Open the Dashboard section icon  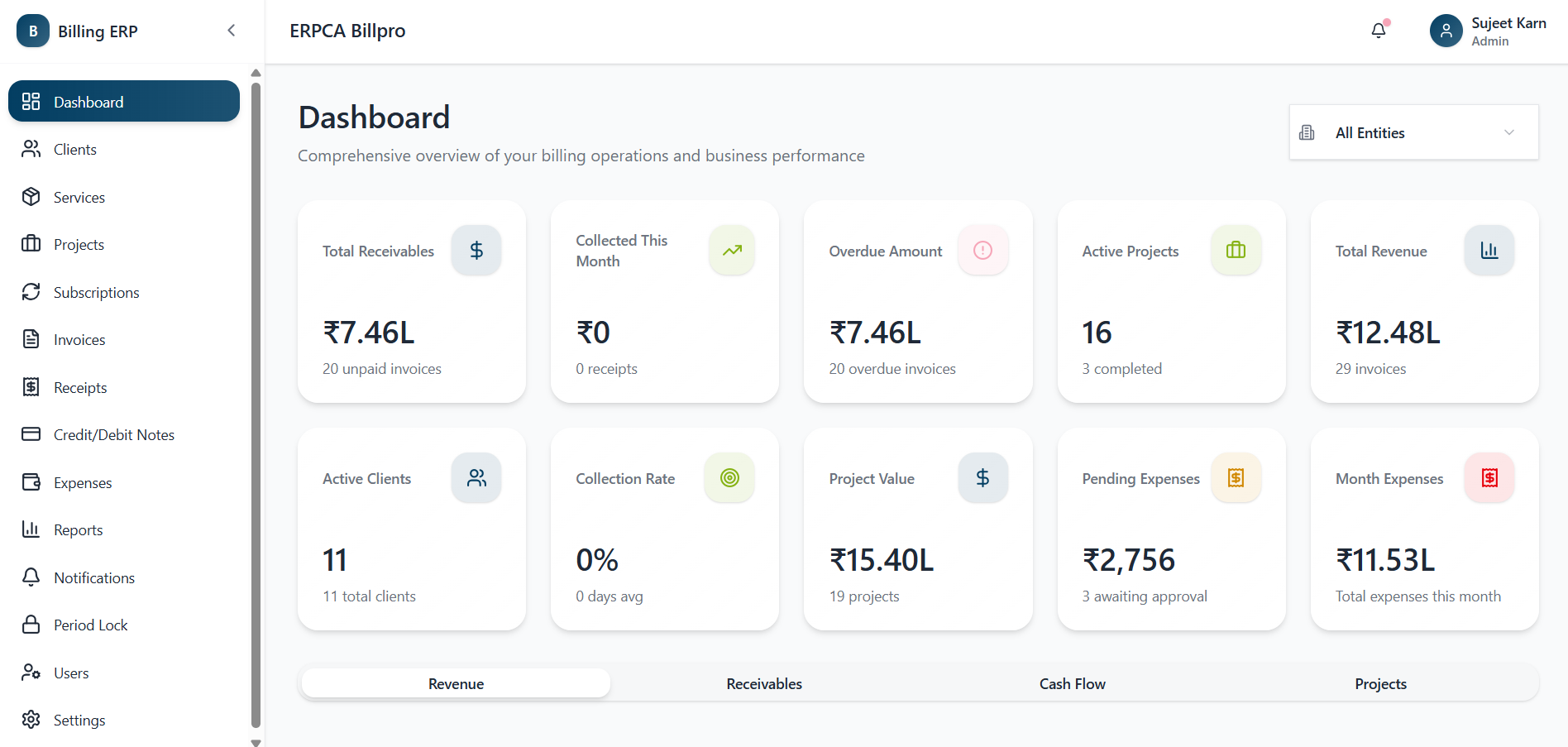[31, 101]
